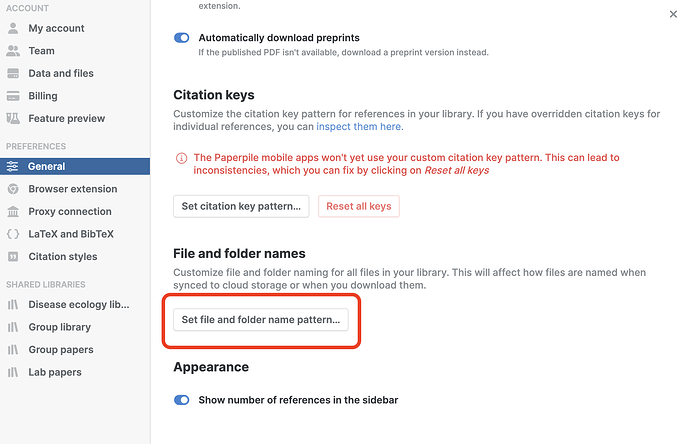Open Citation styles preferences
690x444 pixels.
click(63, 257)
